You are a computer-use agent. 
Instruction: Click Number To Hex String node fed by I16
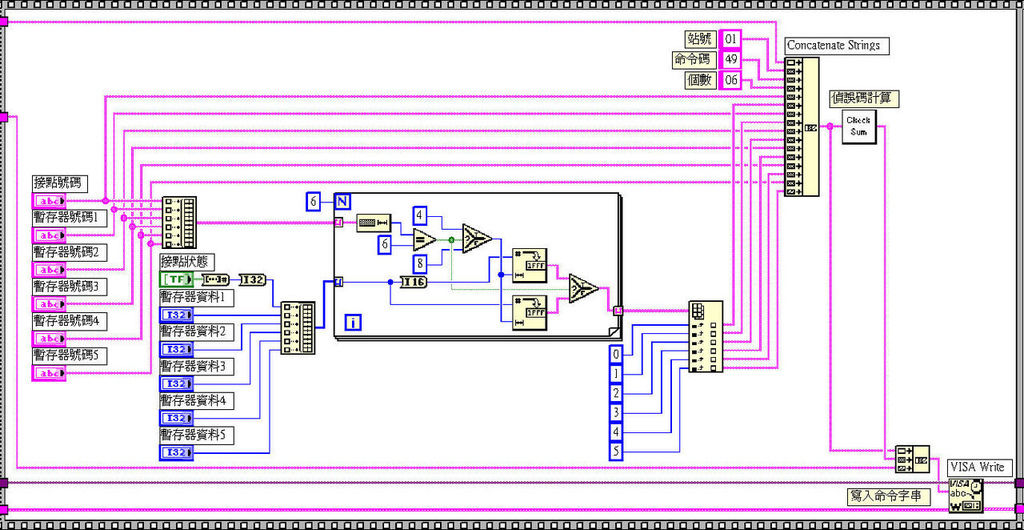(x=530, y=265)
